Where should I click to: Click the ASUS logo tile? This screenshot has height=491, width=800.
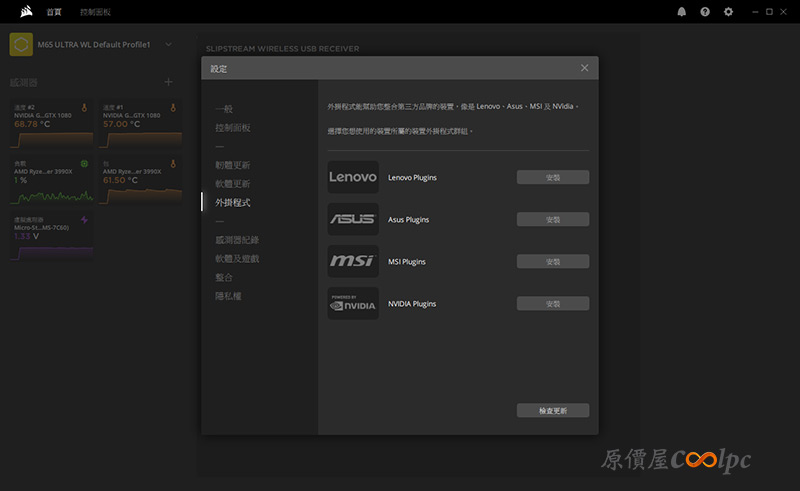pyautogui.click(x=353, y=219)
